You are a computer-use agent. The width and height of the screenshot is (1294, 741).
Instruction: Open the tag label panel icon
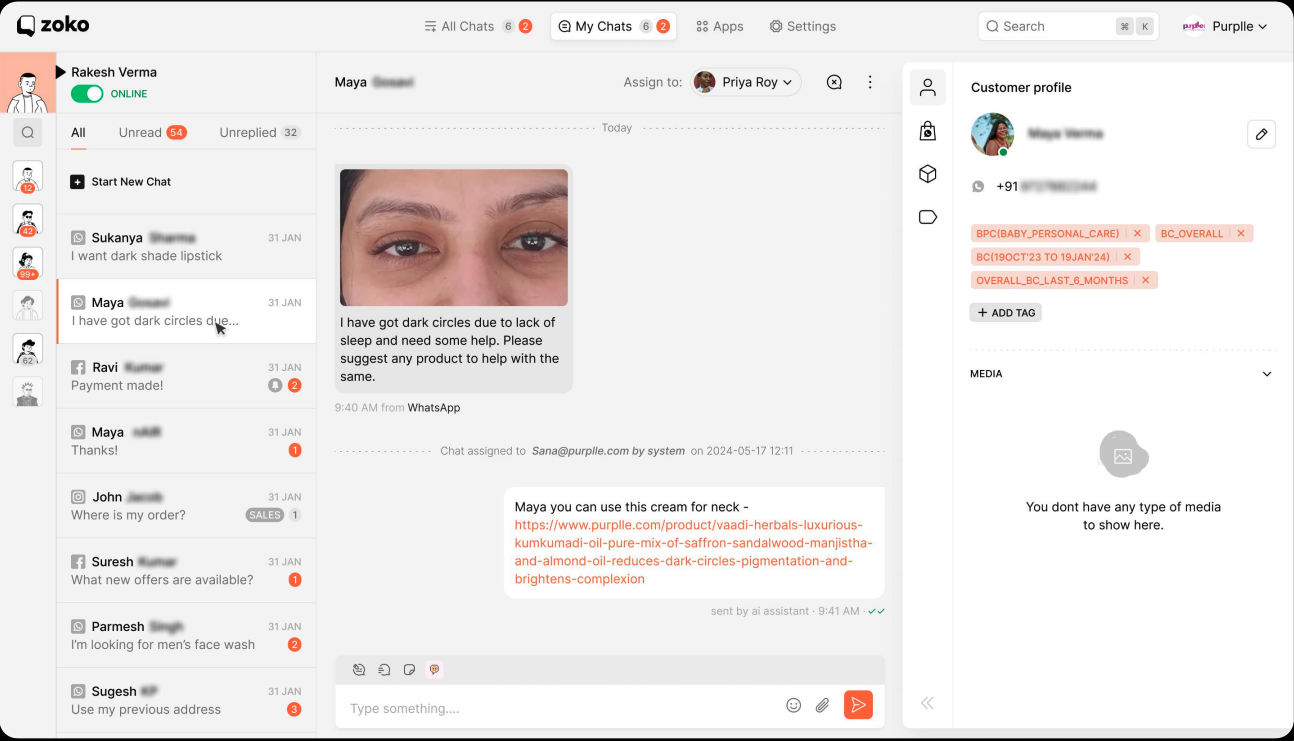[x=928, y=217]
